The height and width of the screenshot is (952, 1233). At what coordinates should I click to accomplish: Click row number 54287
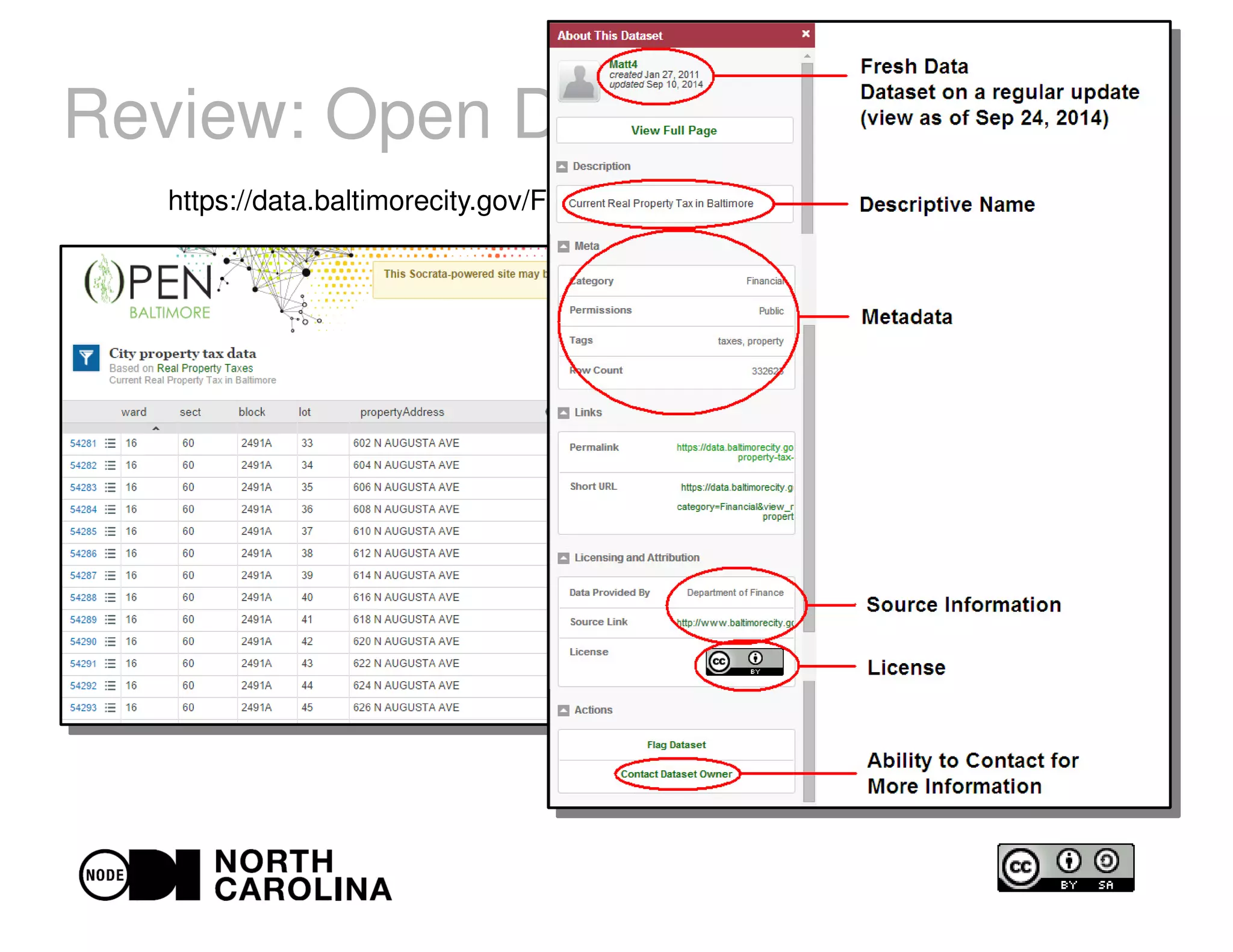point(83,576)
